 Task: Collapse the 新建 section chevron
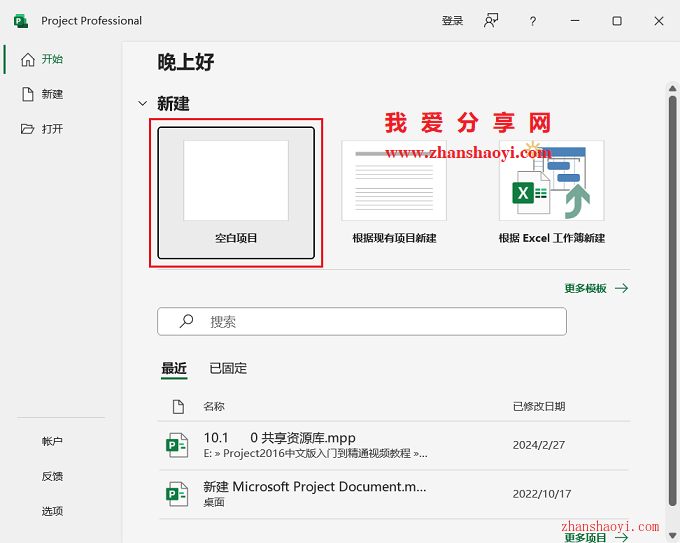pyautogui.click(x=142, y=104)
